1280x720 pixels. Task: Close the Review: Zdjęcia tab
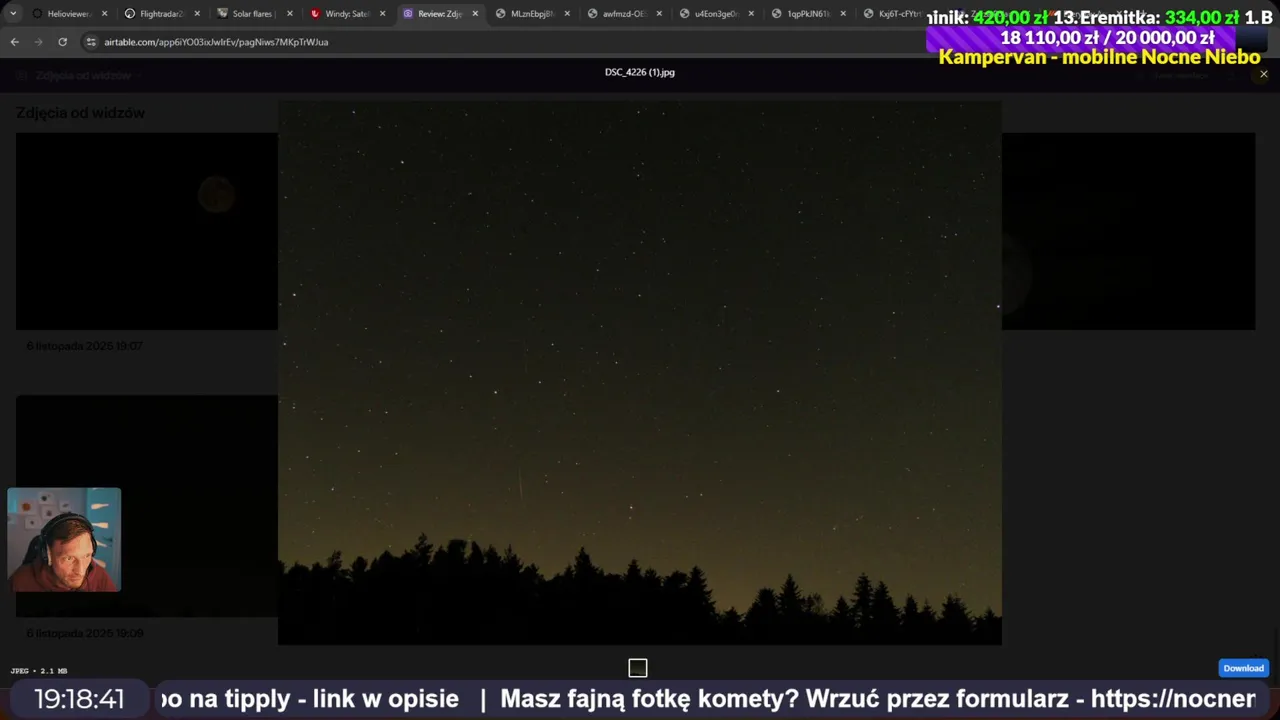(x=475, y=14)
